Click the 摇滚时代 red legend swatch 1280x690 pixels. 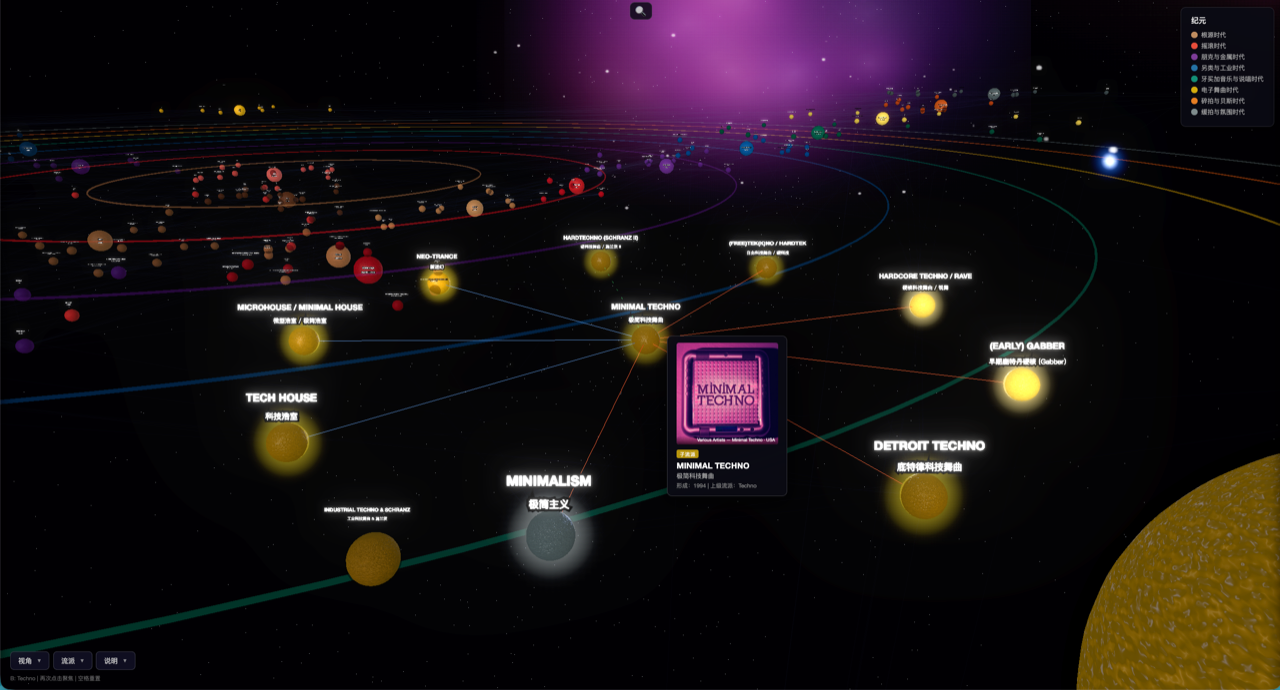coord(1195,46)
